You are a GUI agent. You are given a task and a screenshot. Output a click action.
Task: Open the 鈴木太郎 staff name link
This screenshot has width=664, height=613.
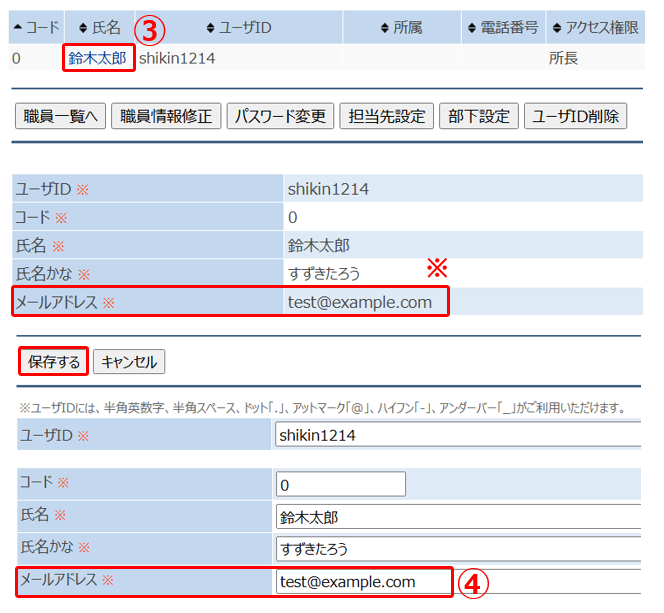pyautogui.click(x=98, y=58)
